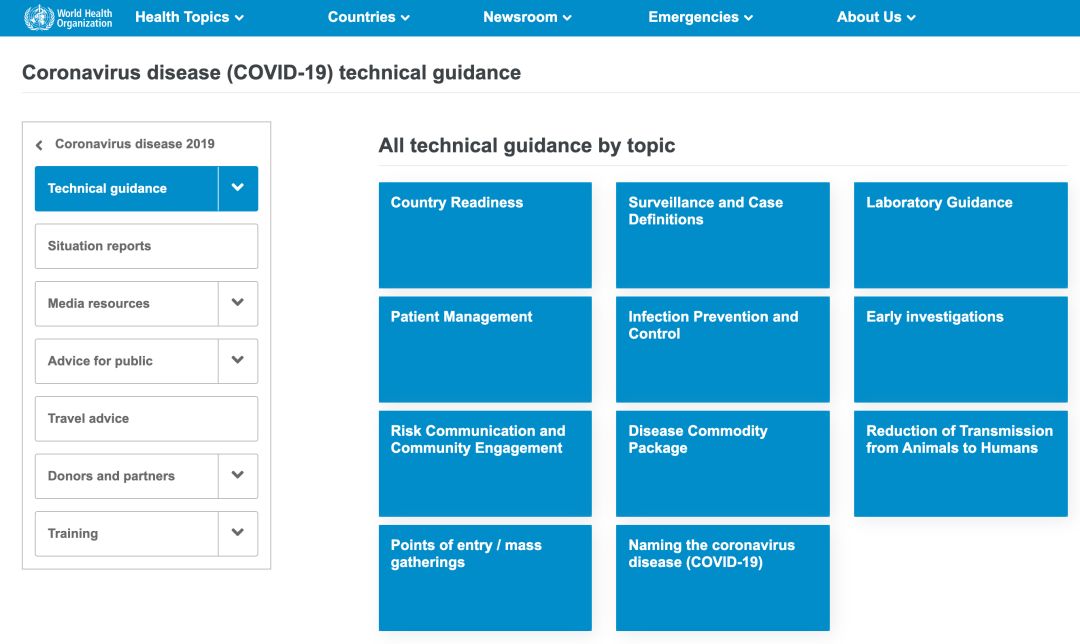
Task: Open the Health Topics menu
Action: point(189,17)
